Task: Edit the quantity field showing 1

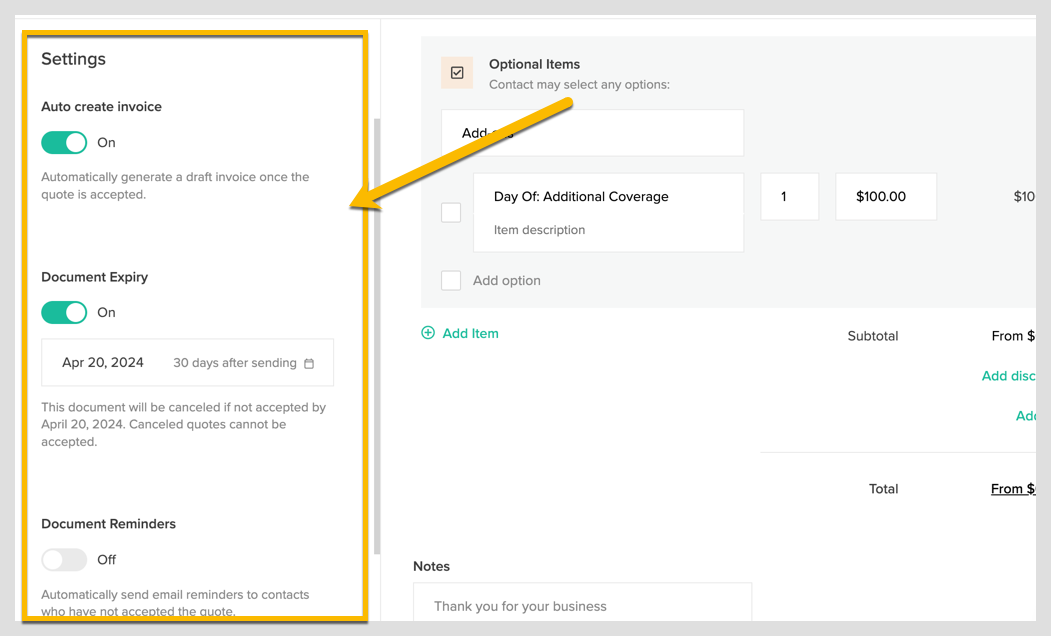Action: click(x=789, y=197)
